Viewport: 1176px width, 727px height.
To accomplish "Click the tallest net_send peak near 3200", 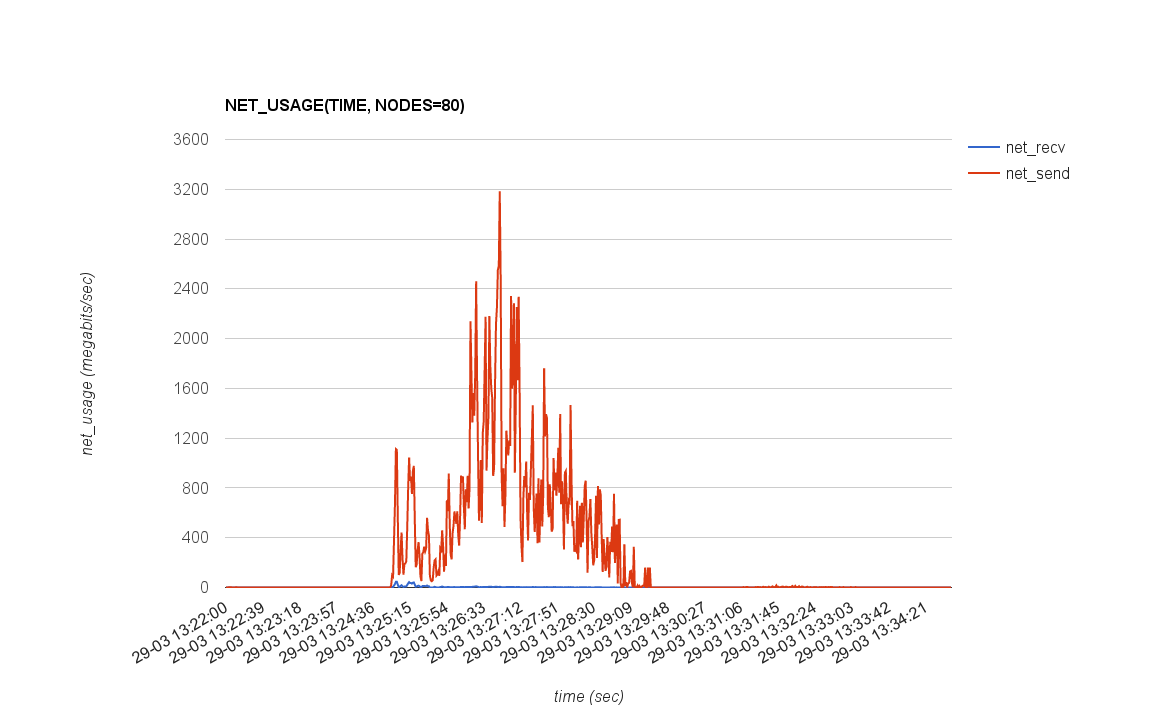I will pyautogui.click(x=499, y=193).
